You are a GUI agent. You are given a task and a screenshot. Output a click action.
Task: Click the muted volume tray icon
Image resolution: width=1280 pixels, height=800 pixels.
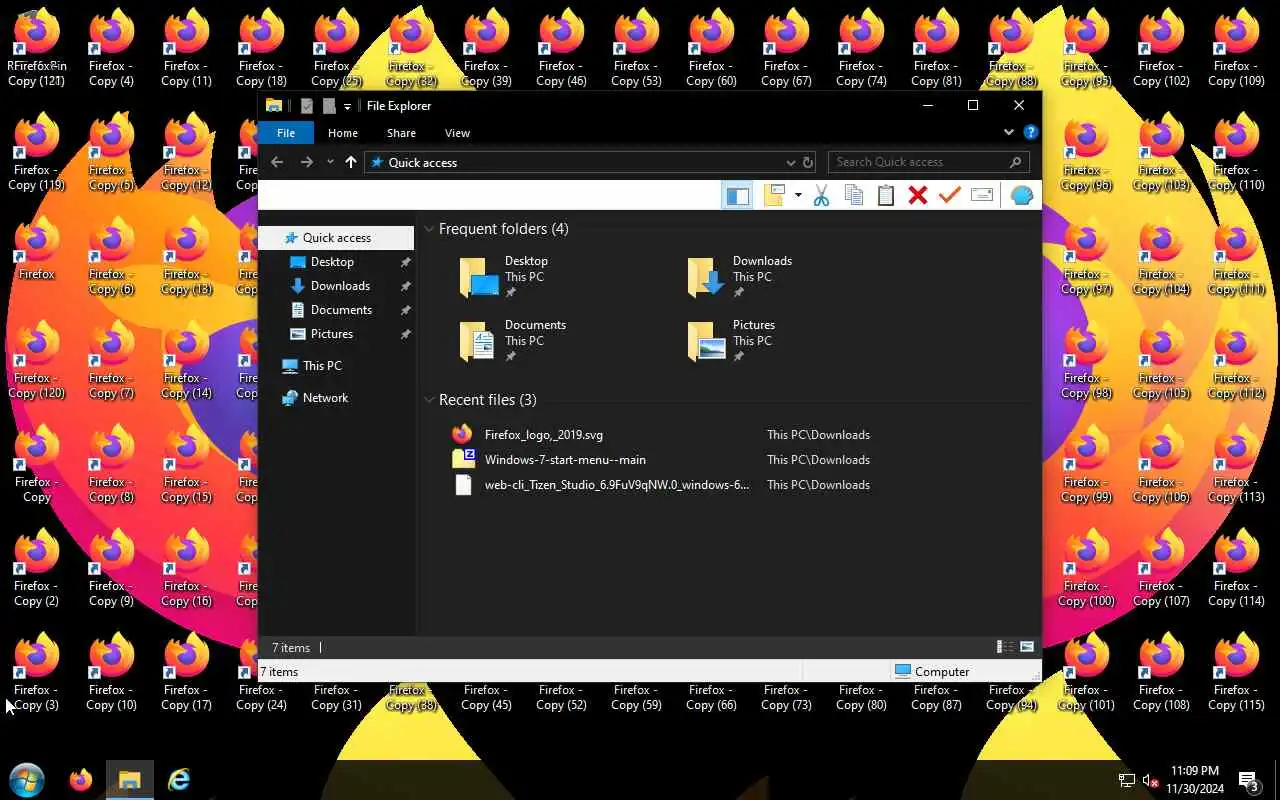click(1151, 780)
